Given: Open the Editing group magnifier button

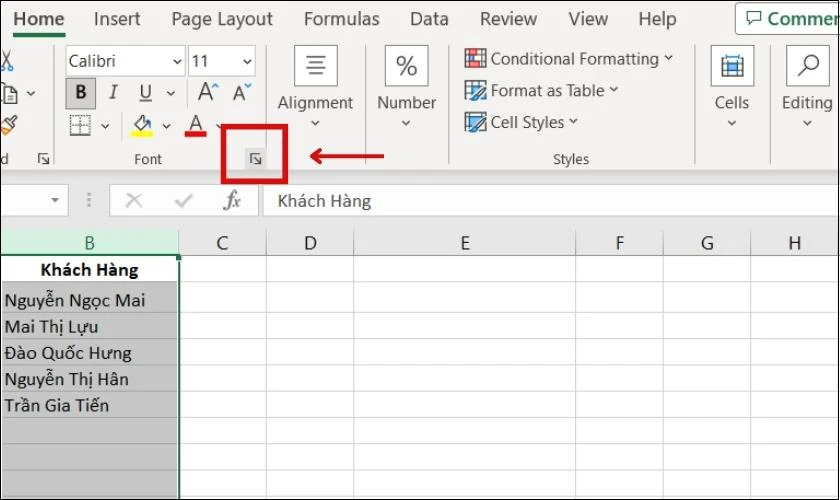Looking at the screenshot, I should (807, 88).
